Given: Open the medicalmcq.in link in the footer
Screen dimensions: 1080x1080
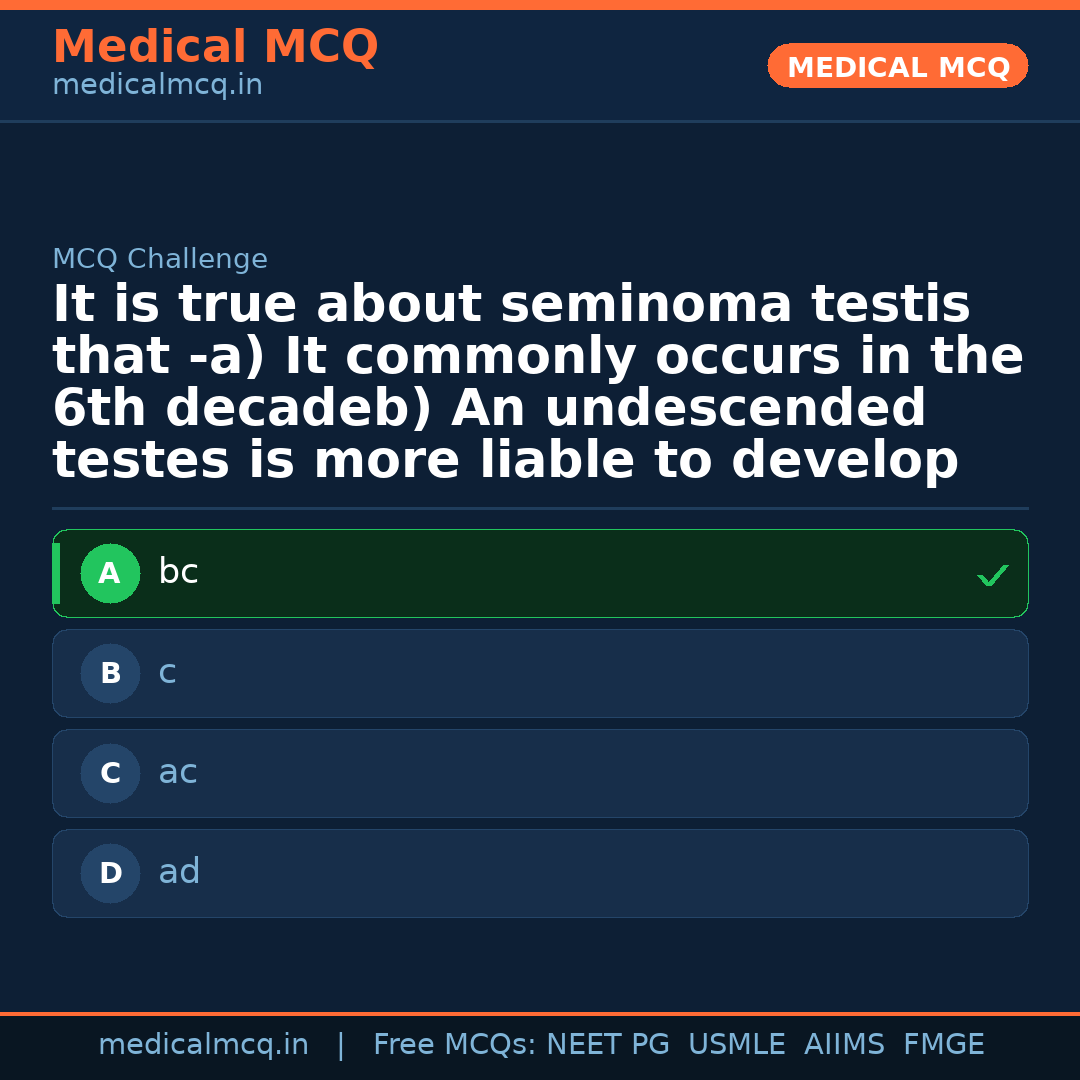Looking at the screenshot, I should [x=203, y=1045].
